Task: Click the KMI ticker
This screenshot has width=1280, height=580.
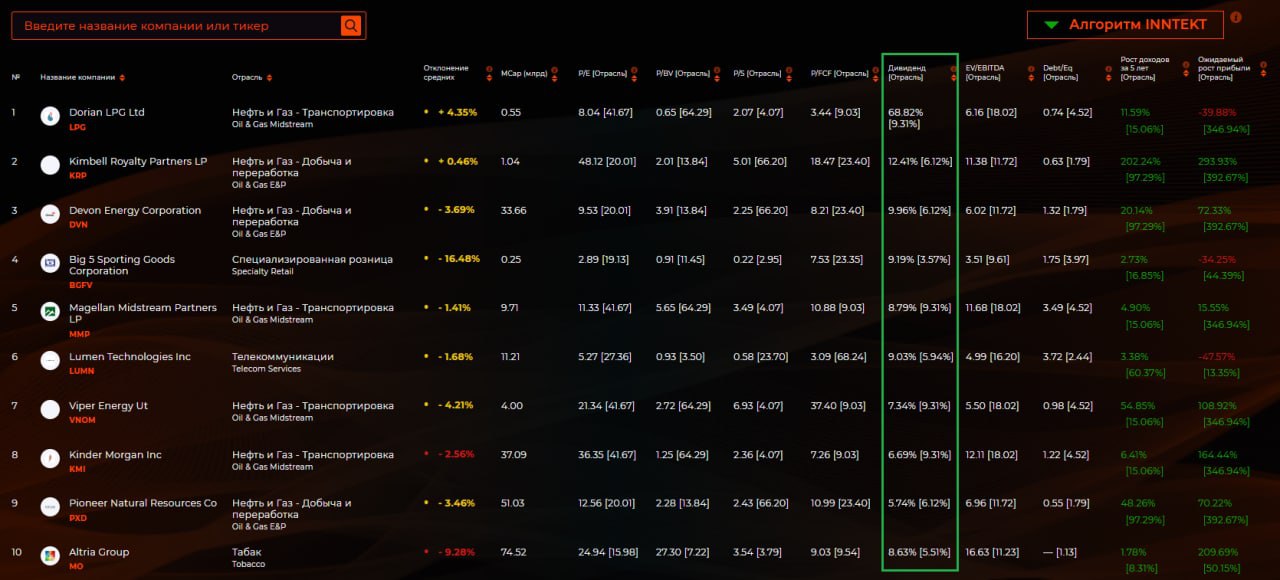Action: tap(77, 469)
